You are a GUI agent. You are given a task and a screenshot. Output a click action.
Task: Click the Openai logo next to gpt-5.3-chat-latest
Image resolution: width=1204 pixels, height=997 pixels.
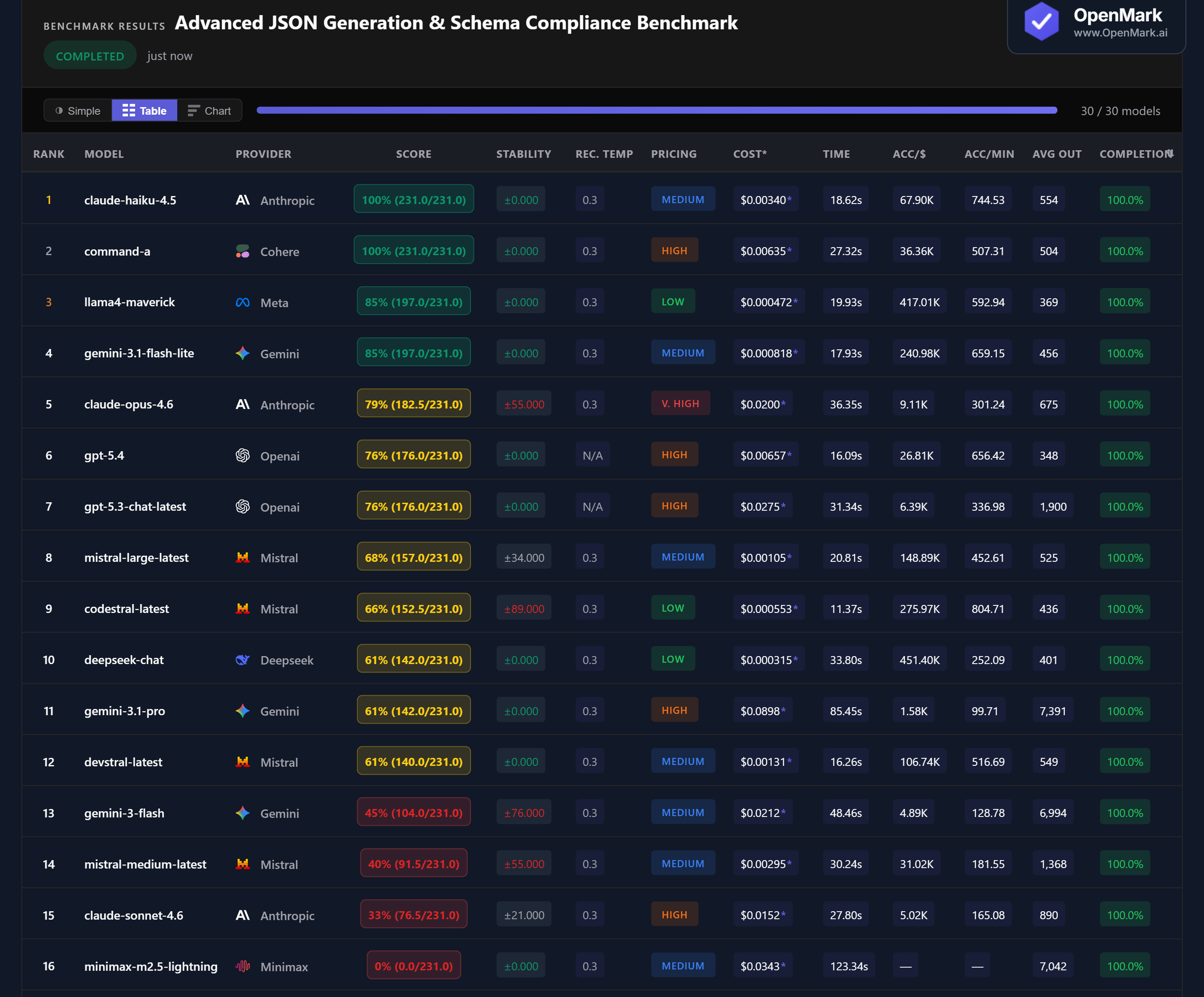[x=243, y=507]
